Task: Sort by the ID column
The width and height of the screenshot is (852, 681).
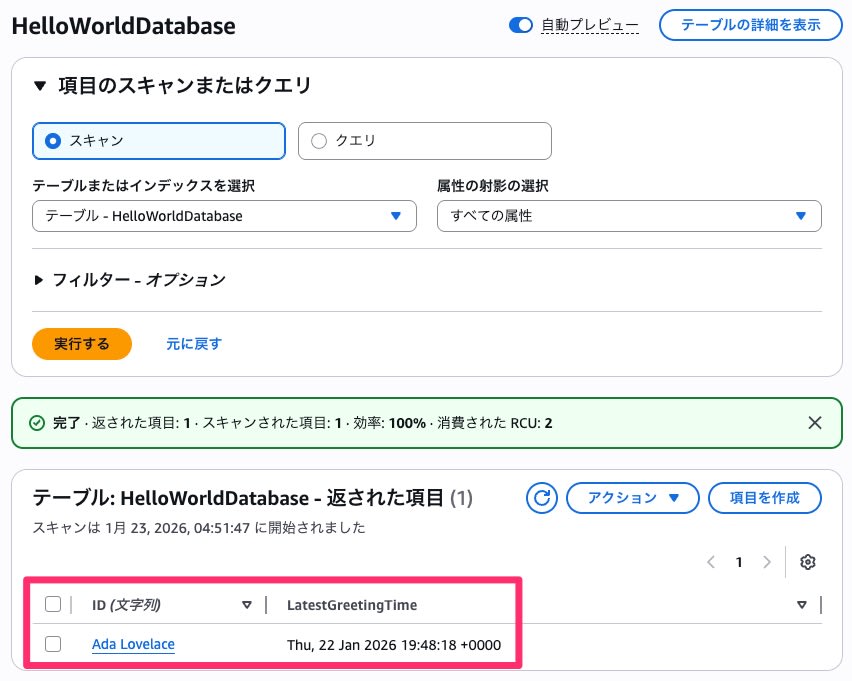Action: tap(246, 604)
